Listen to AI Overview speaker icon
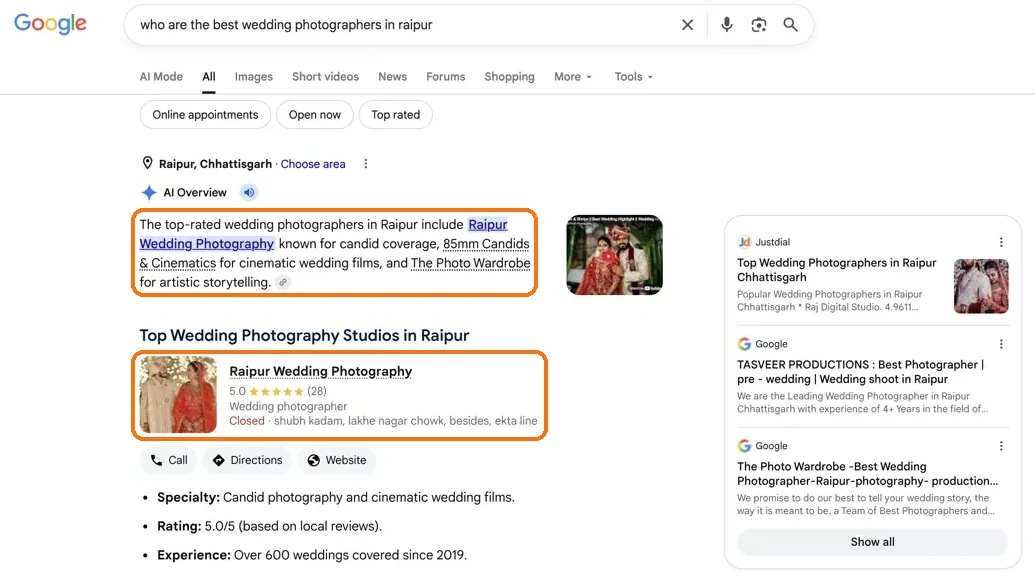This screenshot has width=1035, height=577. 249,192
